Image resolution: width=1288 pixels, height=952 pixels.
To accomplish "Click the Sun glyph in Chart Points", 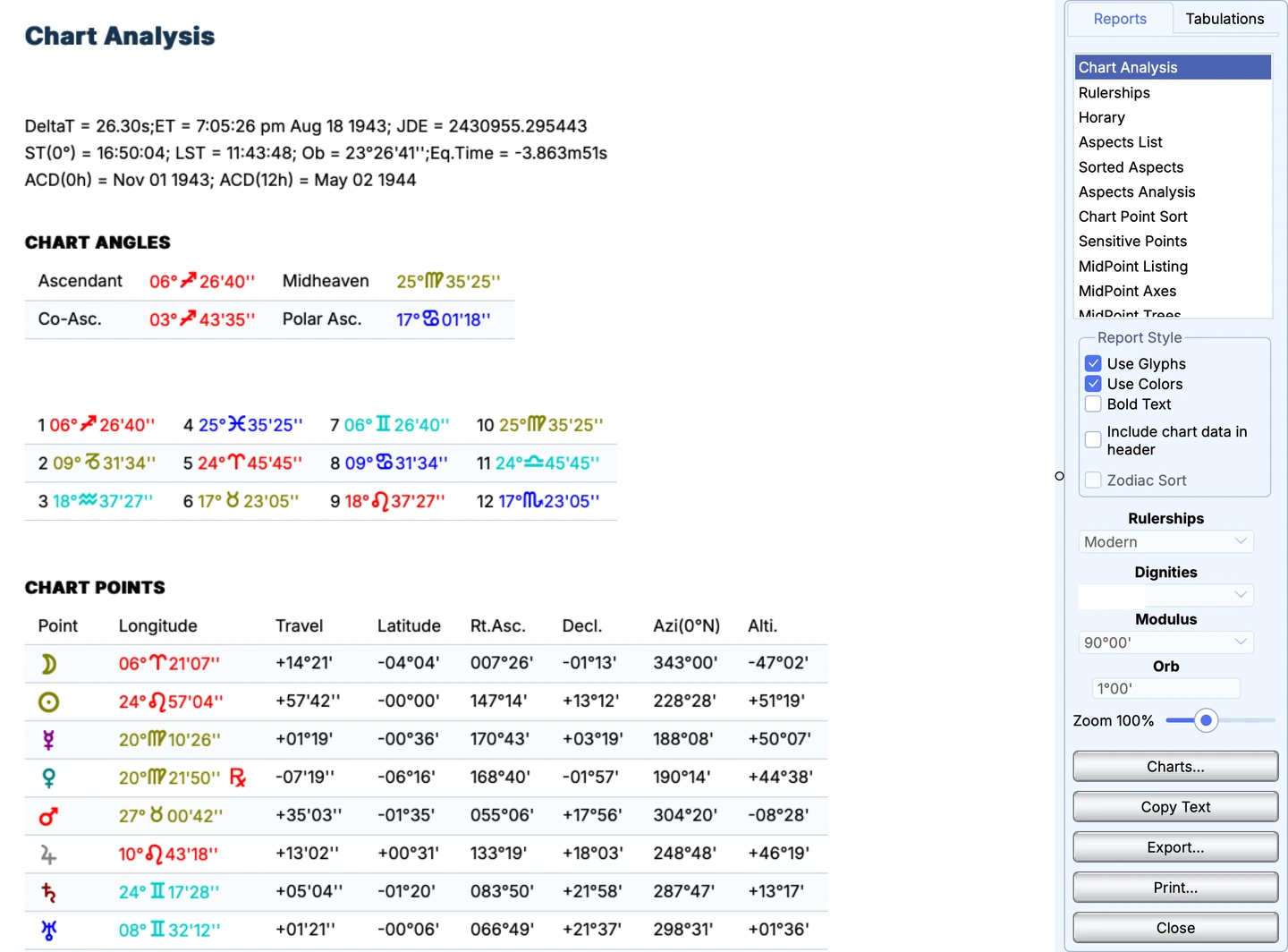I will (x=48, y=702).
